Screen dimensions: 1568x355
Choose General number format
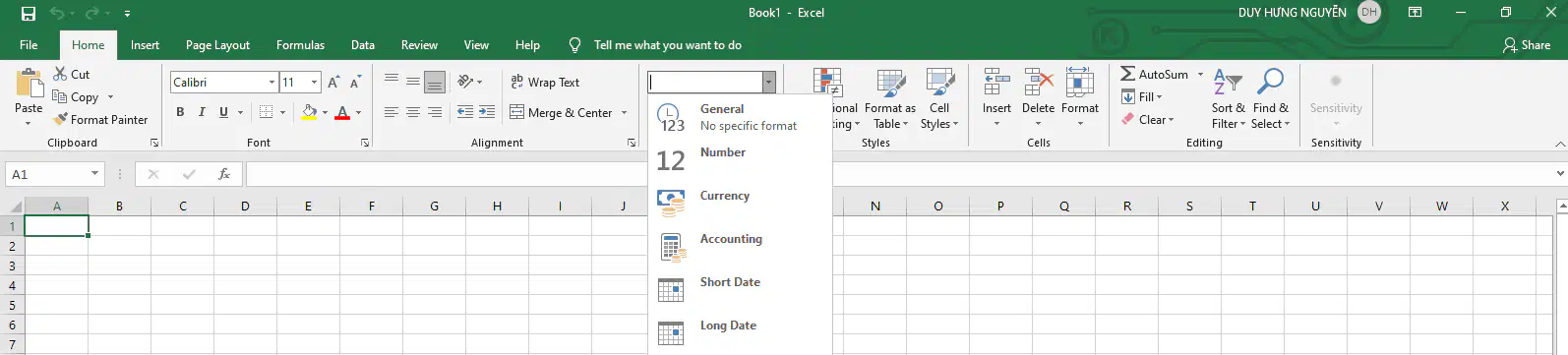[740, 117]
